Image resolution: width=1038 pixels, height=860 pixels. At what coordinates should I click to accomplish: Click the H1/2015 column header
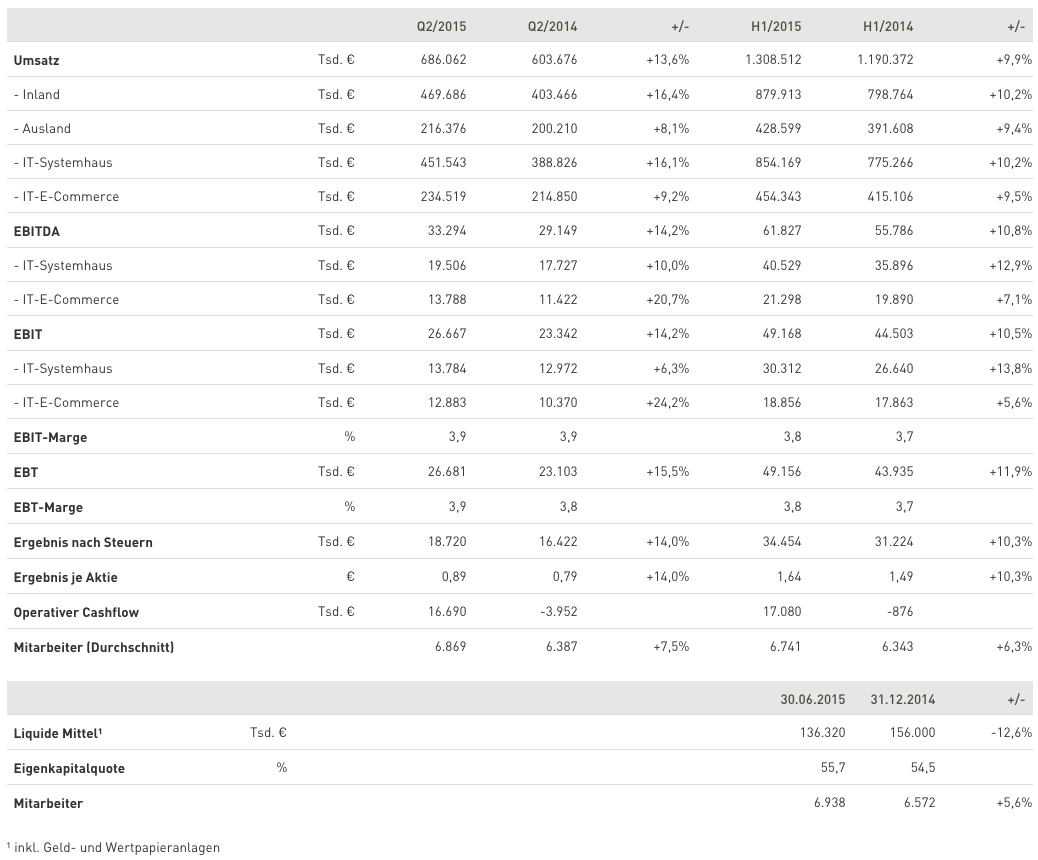tap(776, 26)
